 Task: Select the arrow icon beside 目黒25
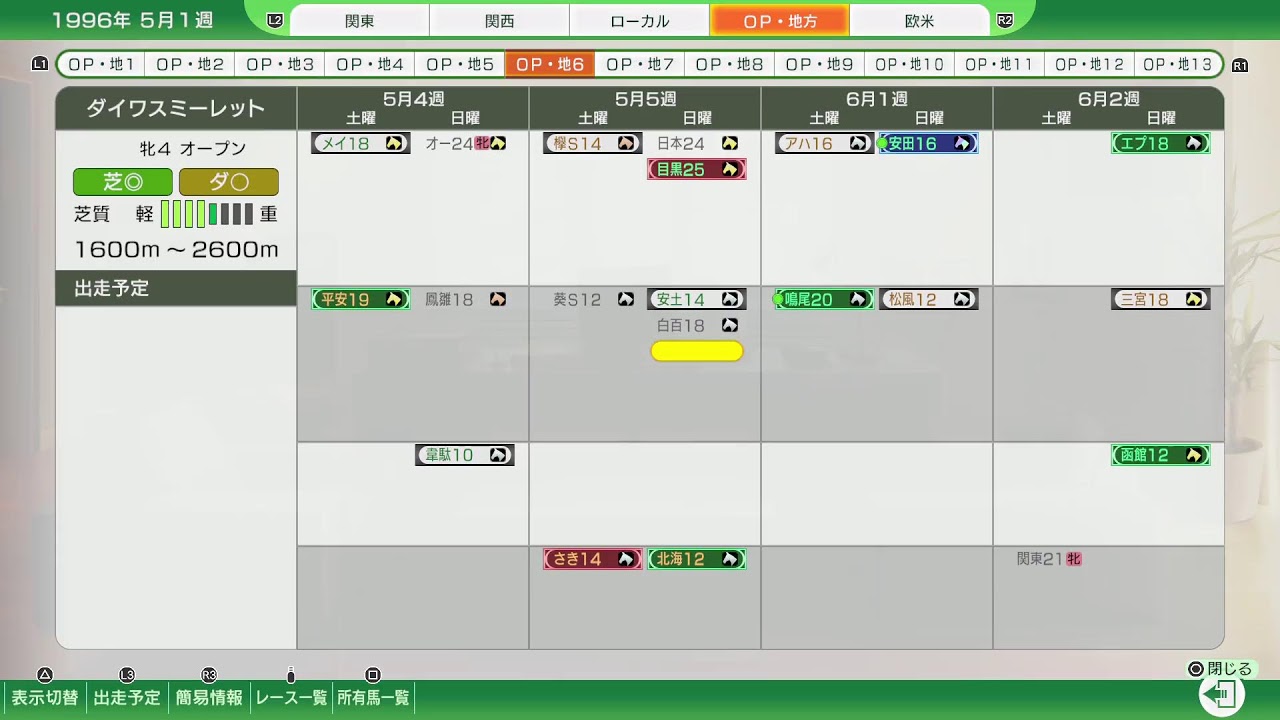pos(730,168)
